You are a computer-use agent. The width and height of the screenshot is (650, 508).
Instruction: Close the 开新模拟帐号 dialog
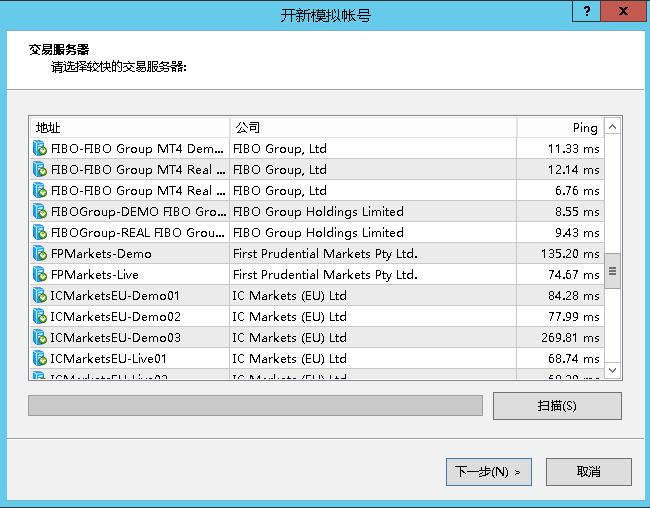pos(623,11)
